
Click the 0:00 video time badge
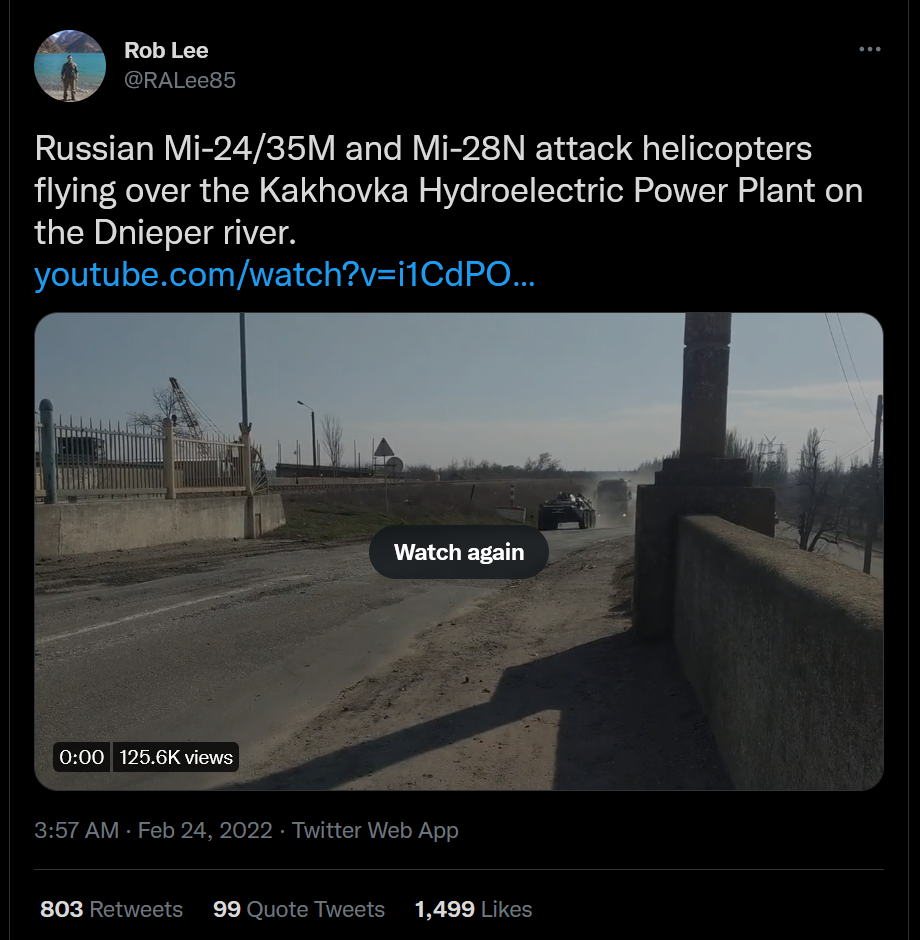[82, 757]
